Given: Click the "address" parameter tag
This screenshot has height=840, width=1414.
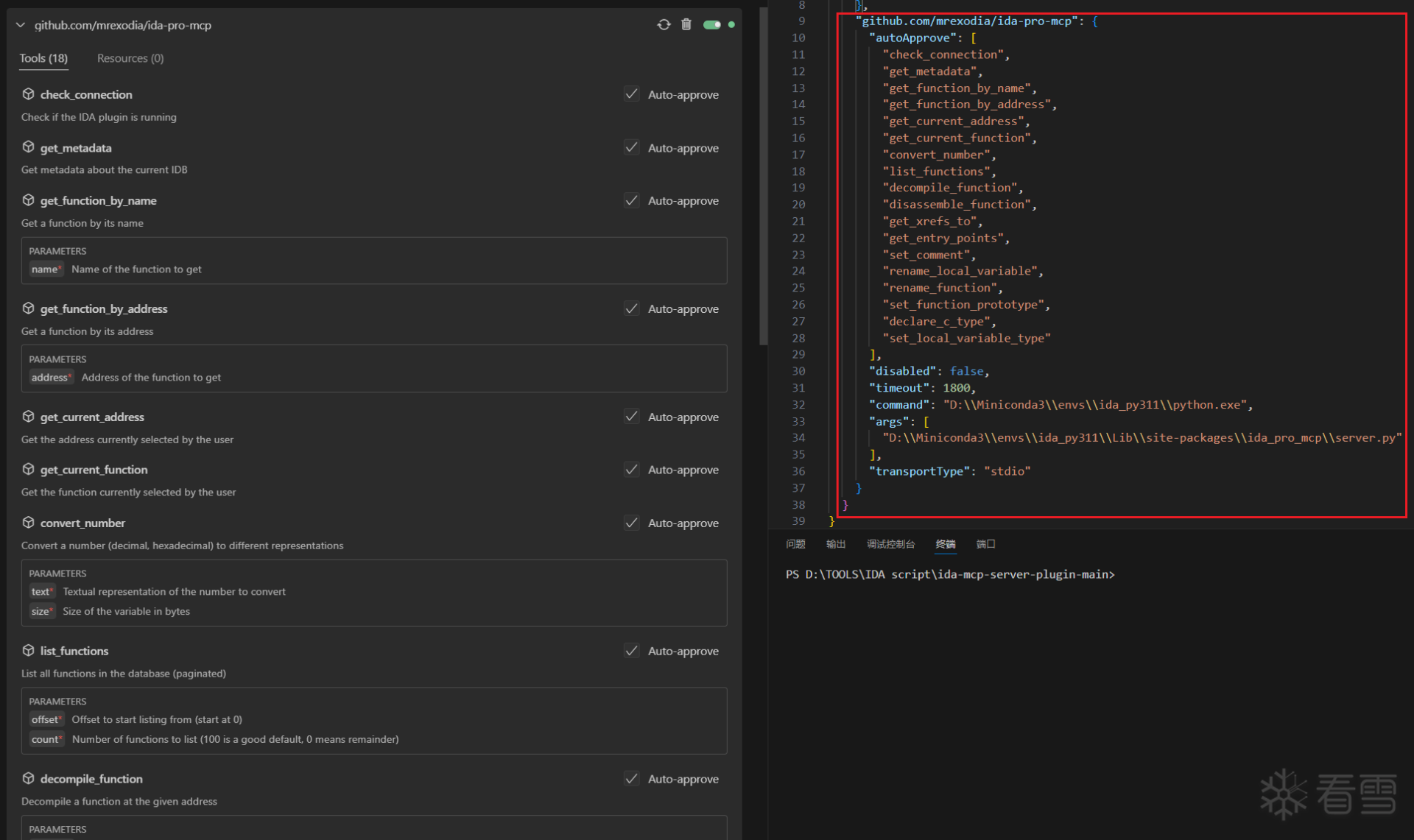Looking at the screenshot, I should pos(52,378).
